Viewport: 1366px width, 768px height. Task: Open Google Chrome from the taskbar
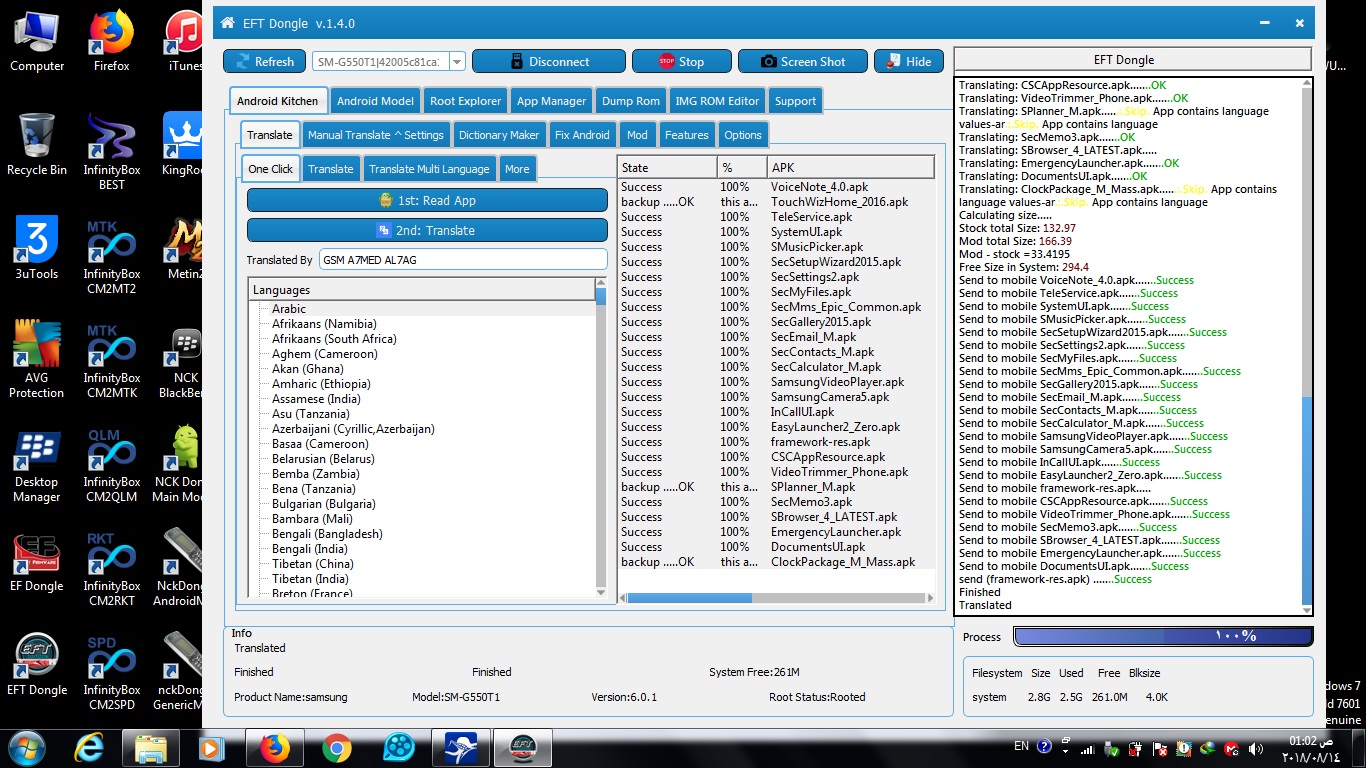pos(336,747)
